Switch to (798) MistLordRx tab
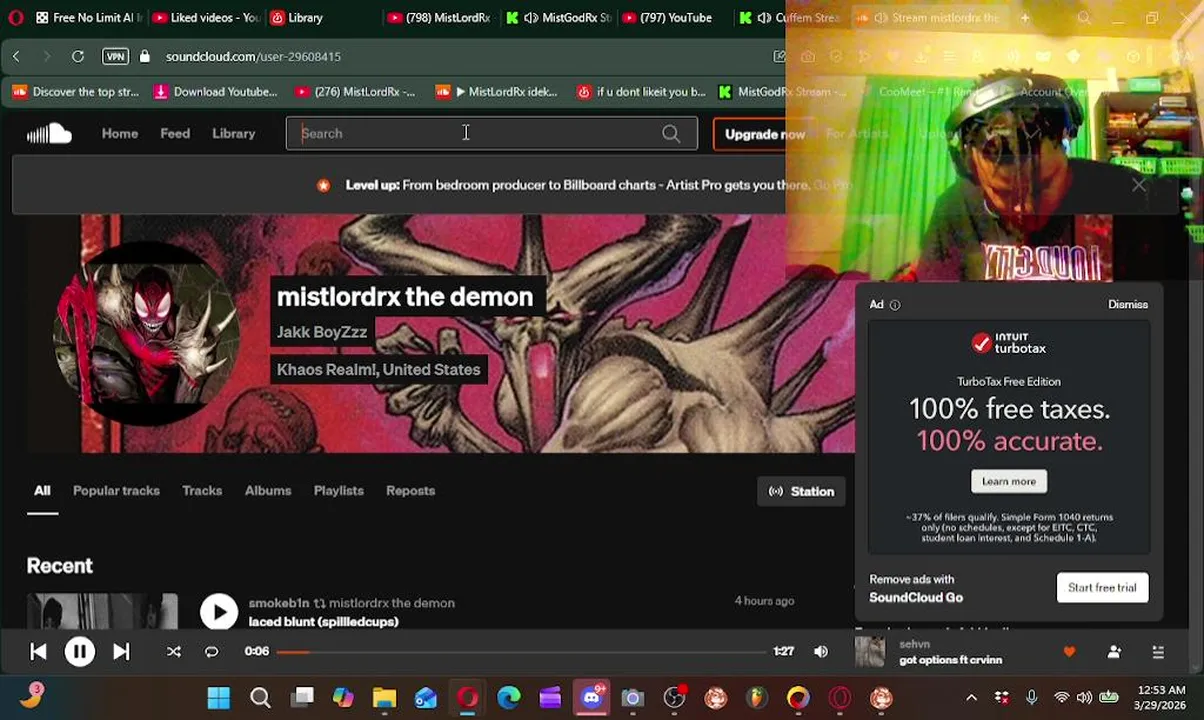 (x=440, y=18)
